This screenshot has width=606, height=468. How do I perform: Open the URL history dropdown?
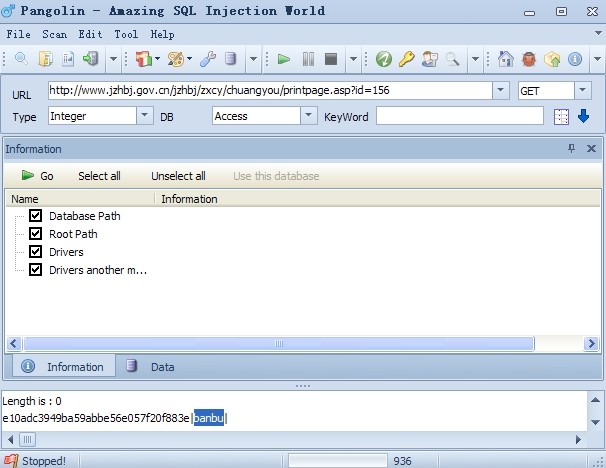click(500, 90)
